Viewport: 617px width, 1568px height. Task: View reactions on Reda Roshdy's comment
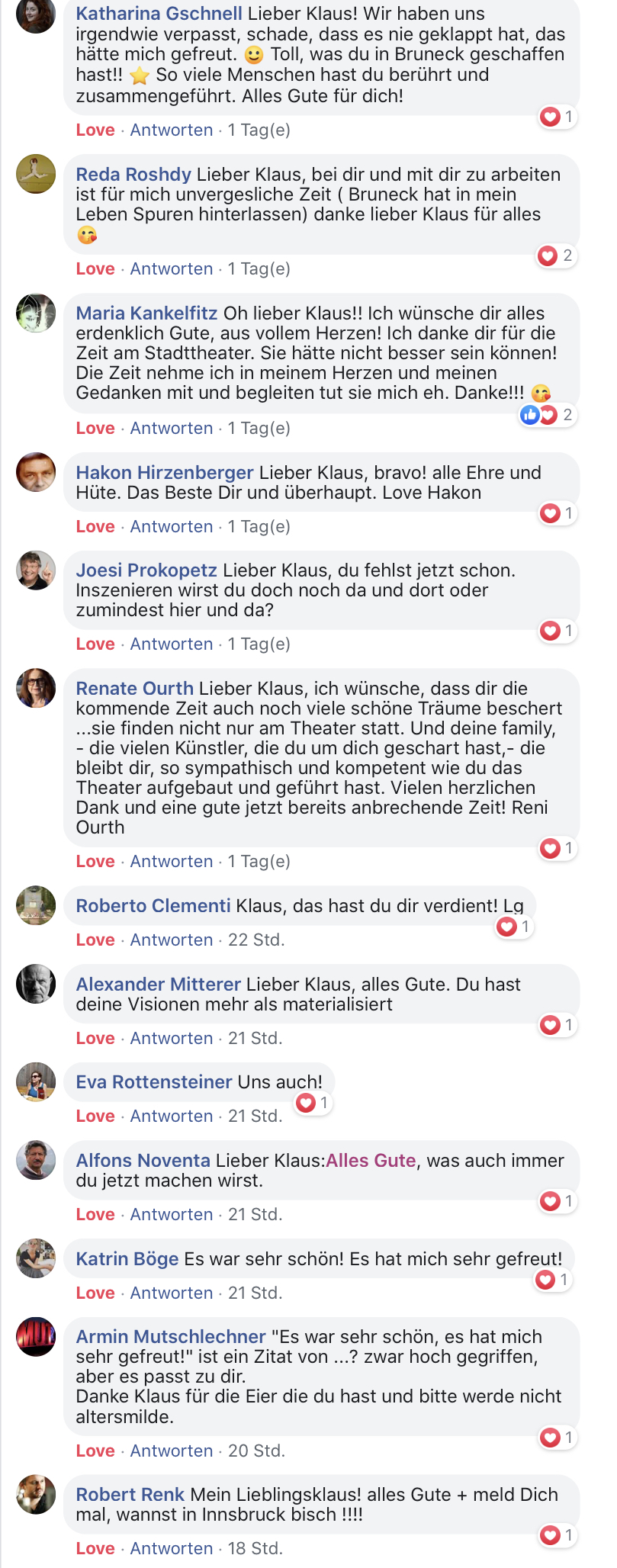pyautogui.click(x=556, y=256)
